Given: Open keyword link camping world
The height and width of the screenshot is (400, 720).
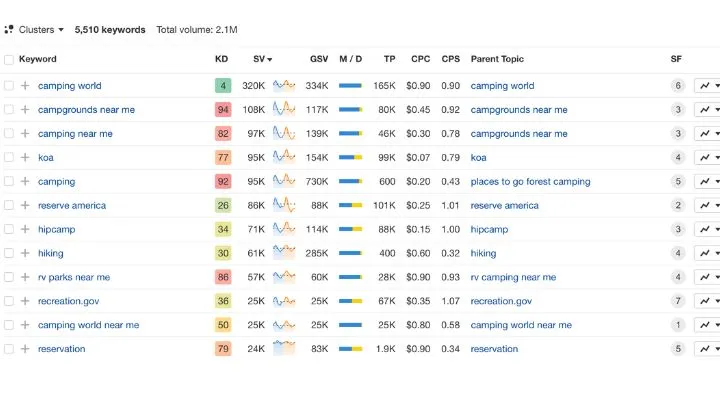Looking at the screenshot, I should tap(70, 85).
